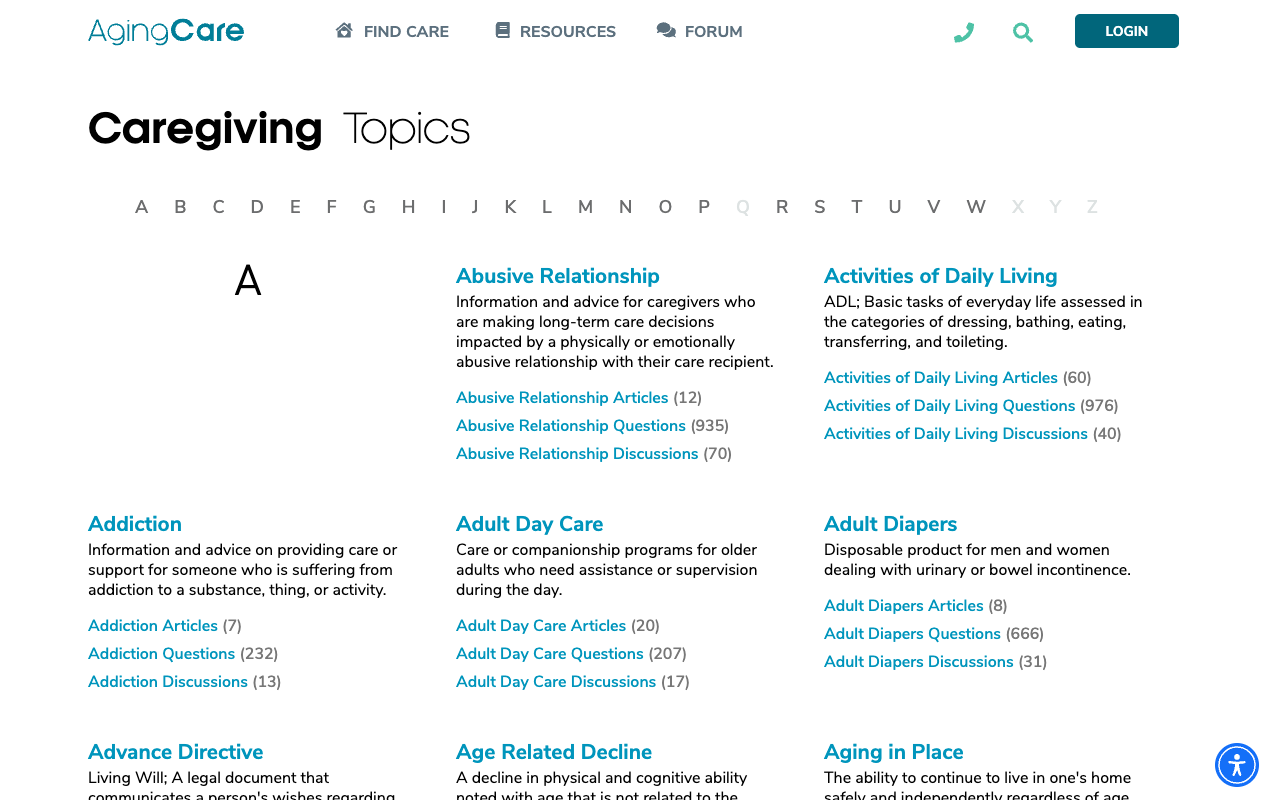Open Activities of Daily Living Questions

tap(950, 406)
